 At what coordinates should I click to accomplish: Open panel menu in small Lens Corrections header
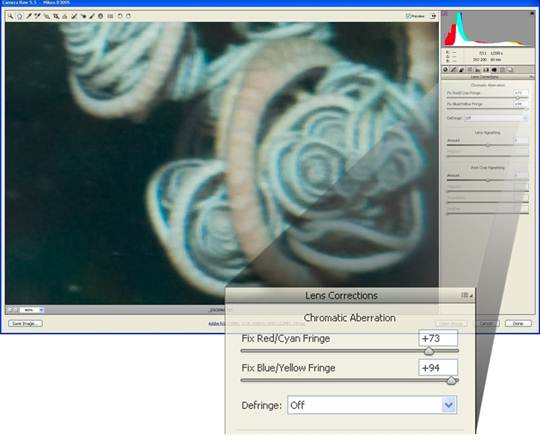click(531, 77)
